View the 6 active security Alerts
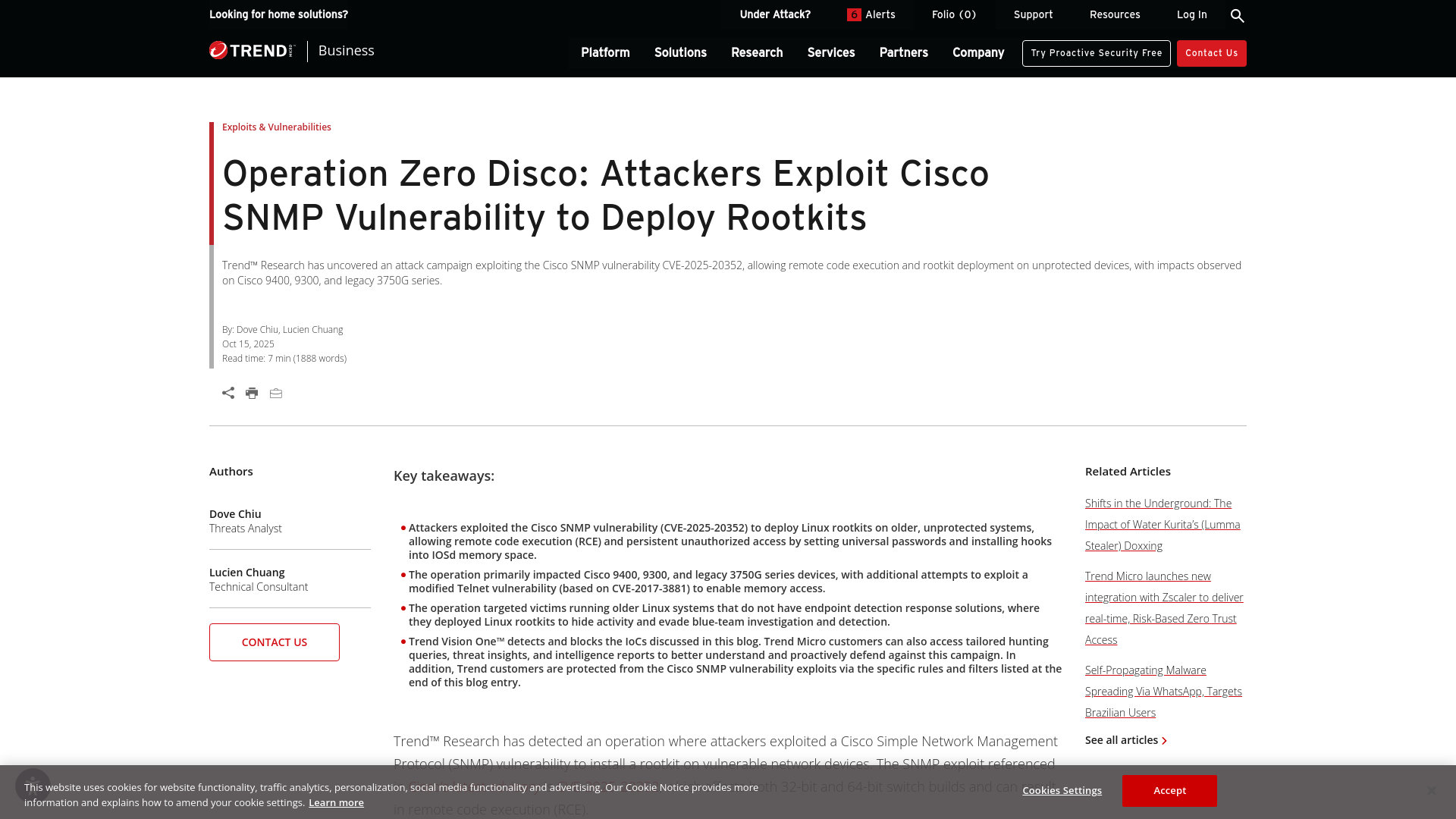The width and height of the screenshot is (1456, 819). pos(872,14)
